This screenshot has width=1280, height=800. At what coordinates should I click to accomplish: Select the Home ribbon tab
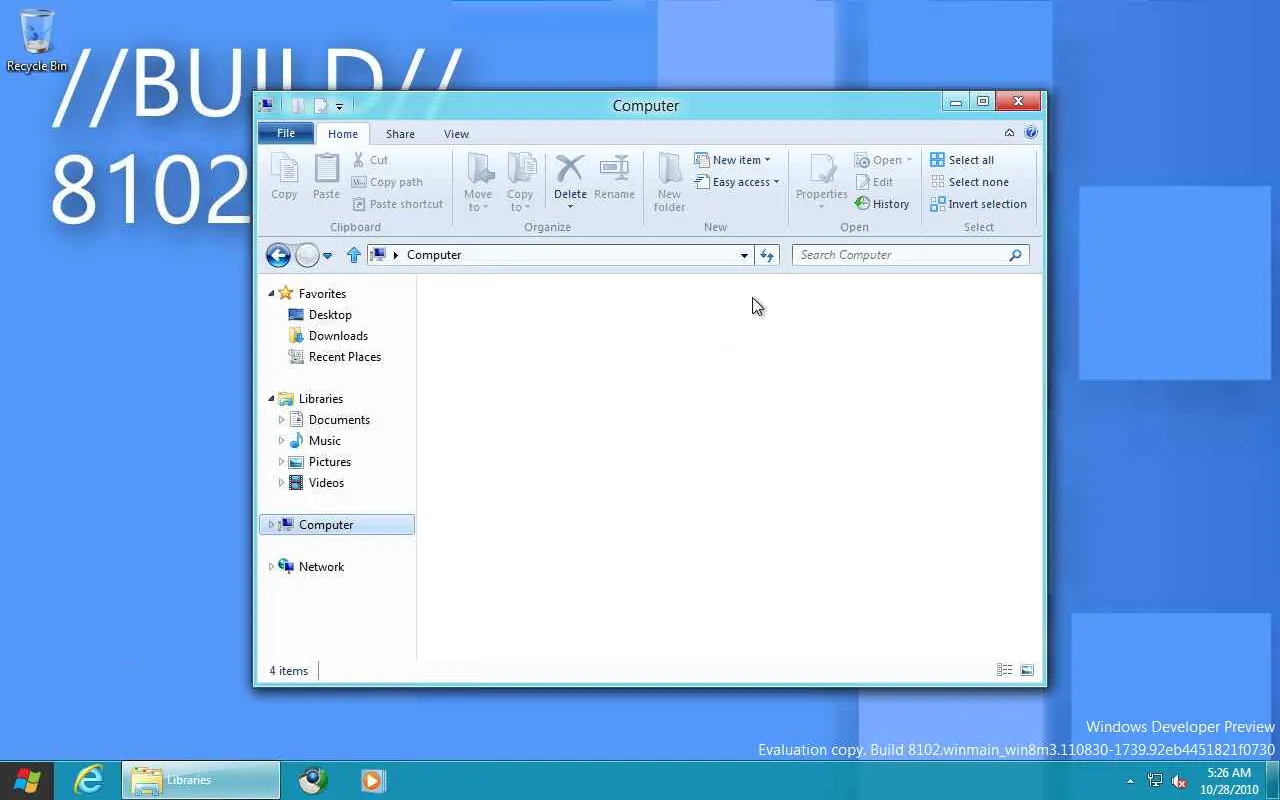tap(343, 134)
